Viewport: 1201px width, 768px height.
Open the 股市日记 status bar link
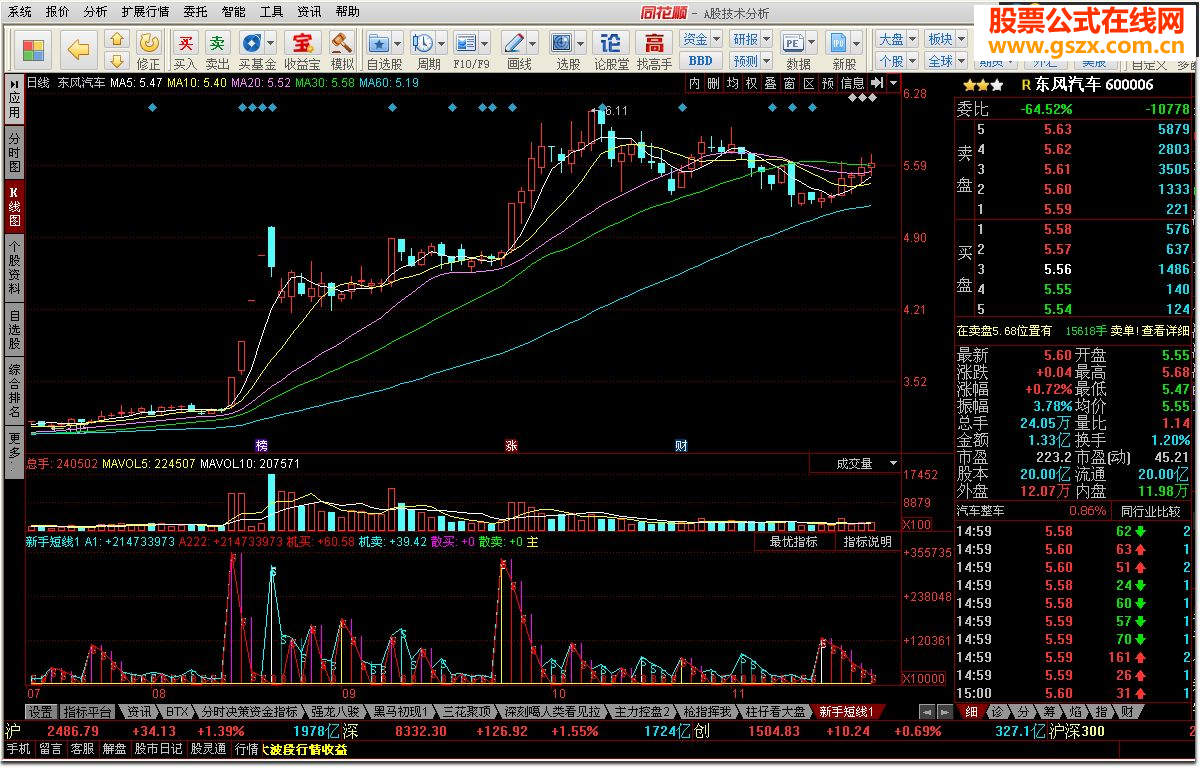point(159,748)
